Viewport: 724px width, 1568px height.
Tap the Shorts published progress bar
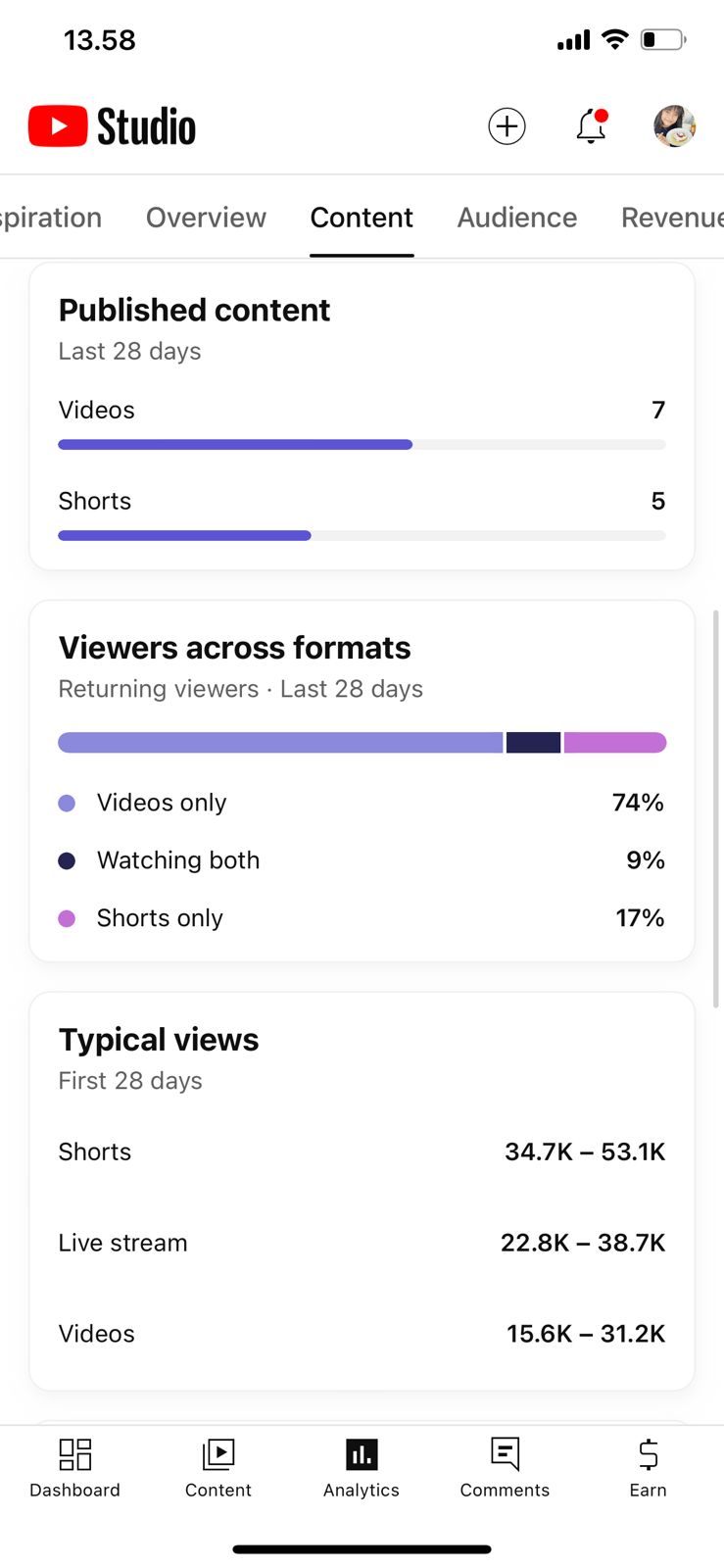362,536
